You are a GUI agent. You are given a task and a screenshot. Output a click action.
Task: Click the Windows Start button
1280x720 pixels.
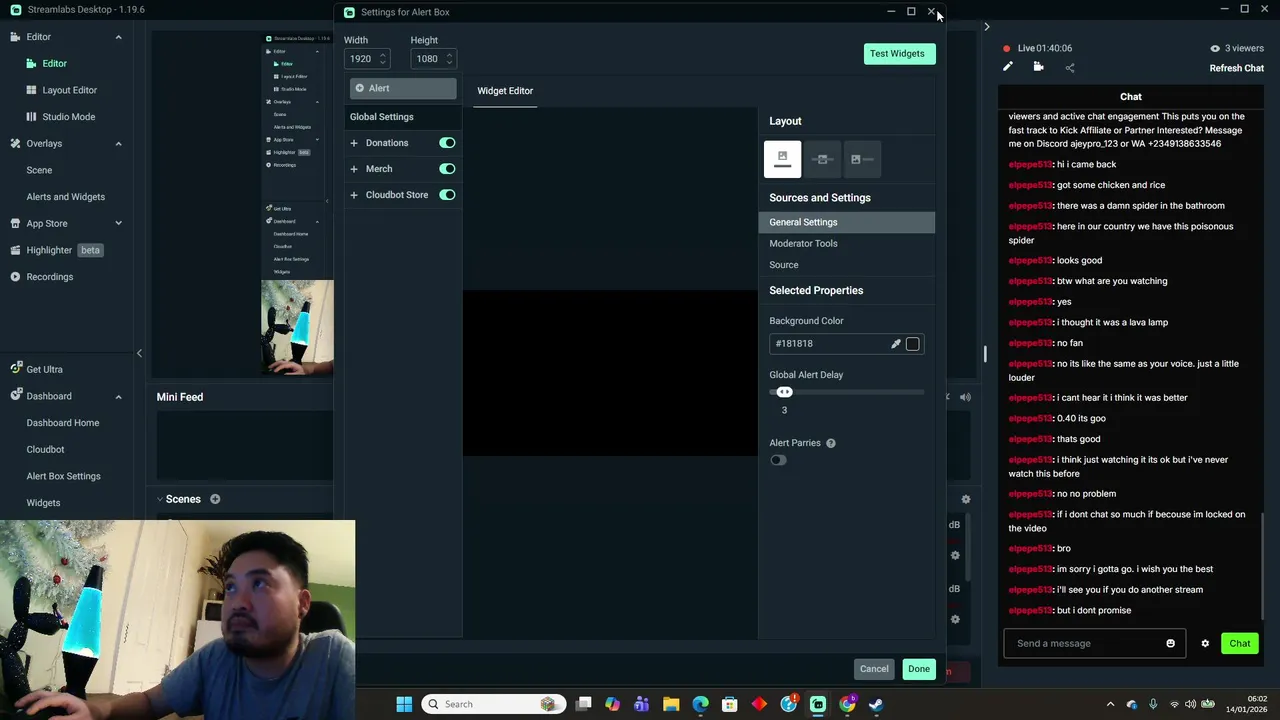coord(404,704)
